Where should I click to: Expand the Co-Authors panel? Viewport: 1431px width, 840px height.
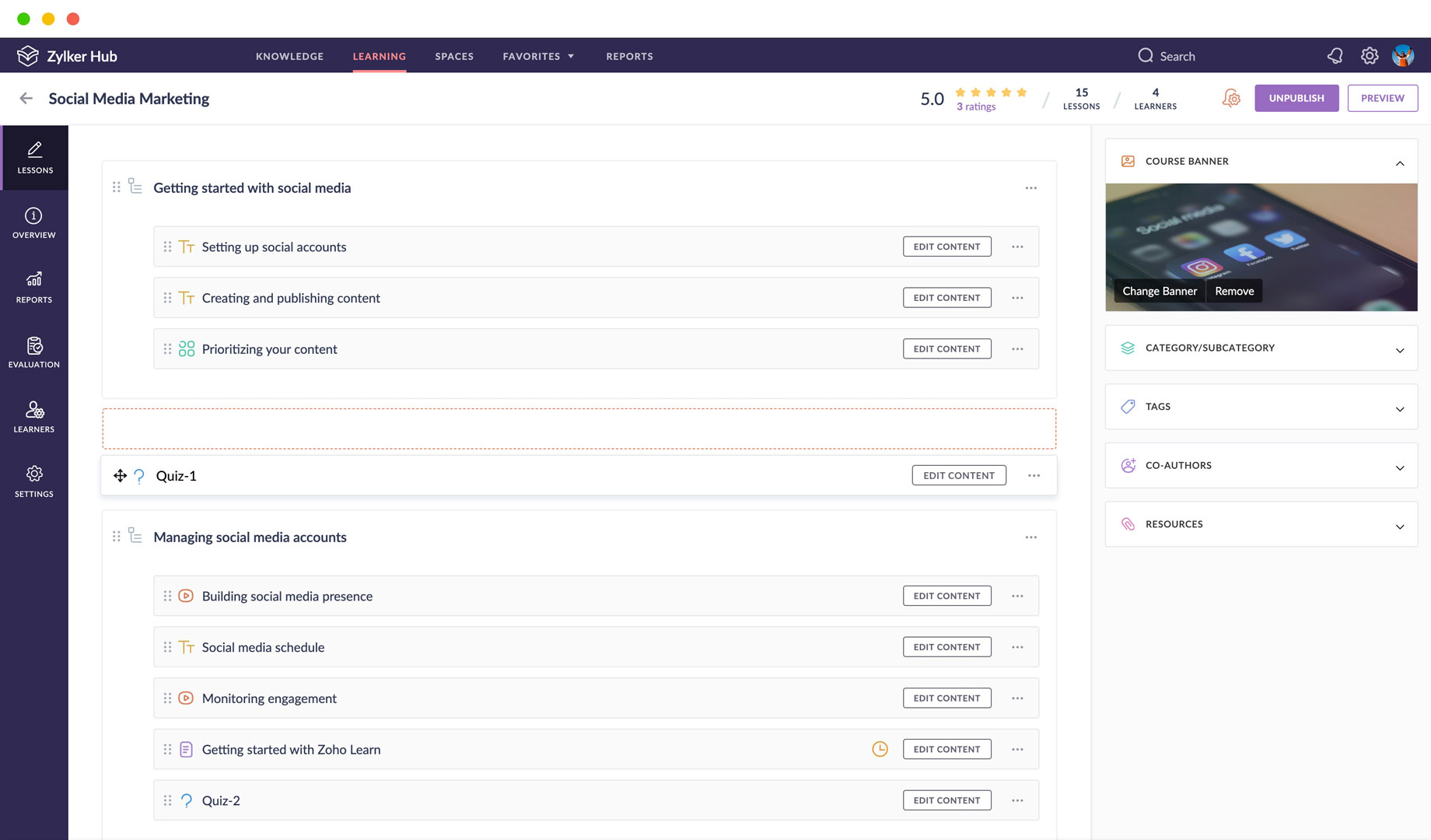click(1399, 467)
